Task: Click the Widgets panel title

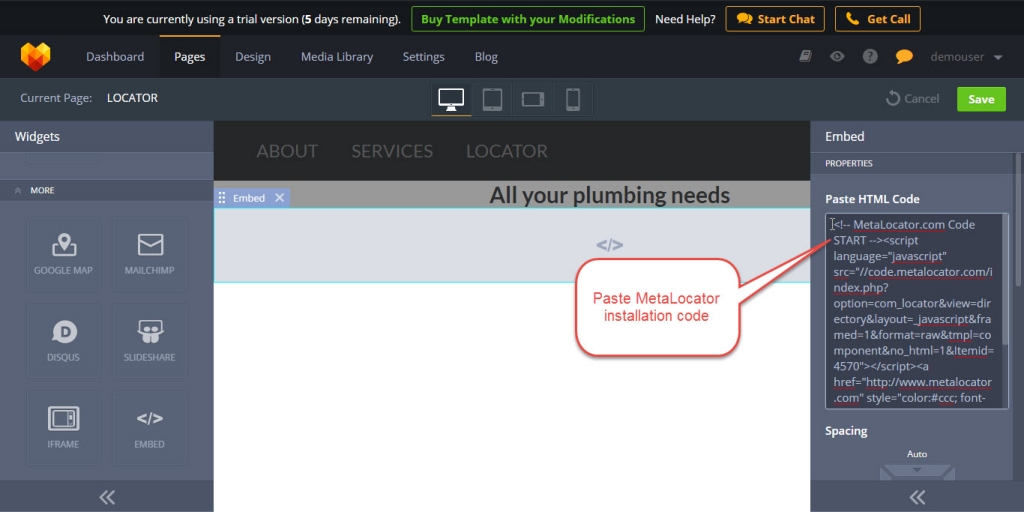Action: click(37, 136)
